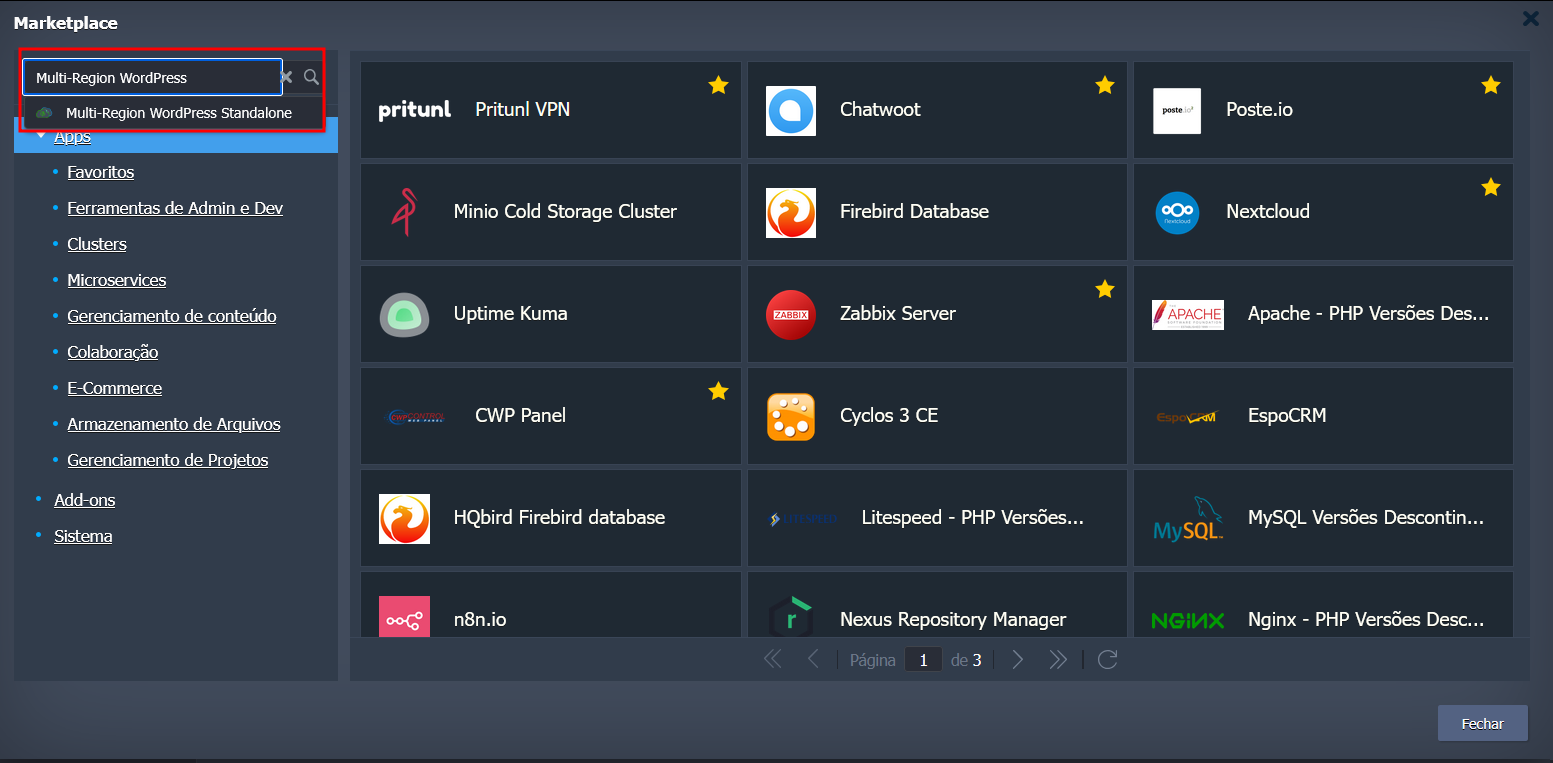Click the Apache - PHP Versões title
This screenshot has height=763, width=1553.
[1369, 314]
